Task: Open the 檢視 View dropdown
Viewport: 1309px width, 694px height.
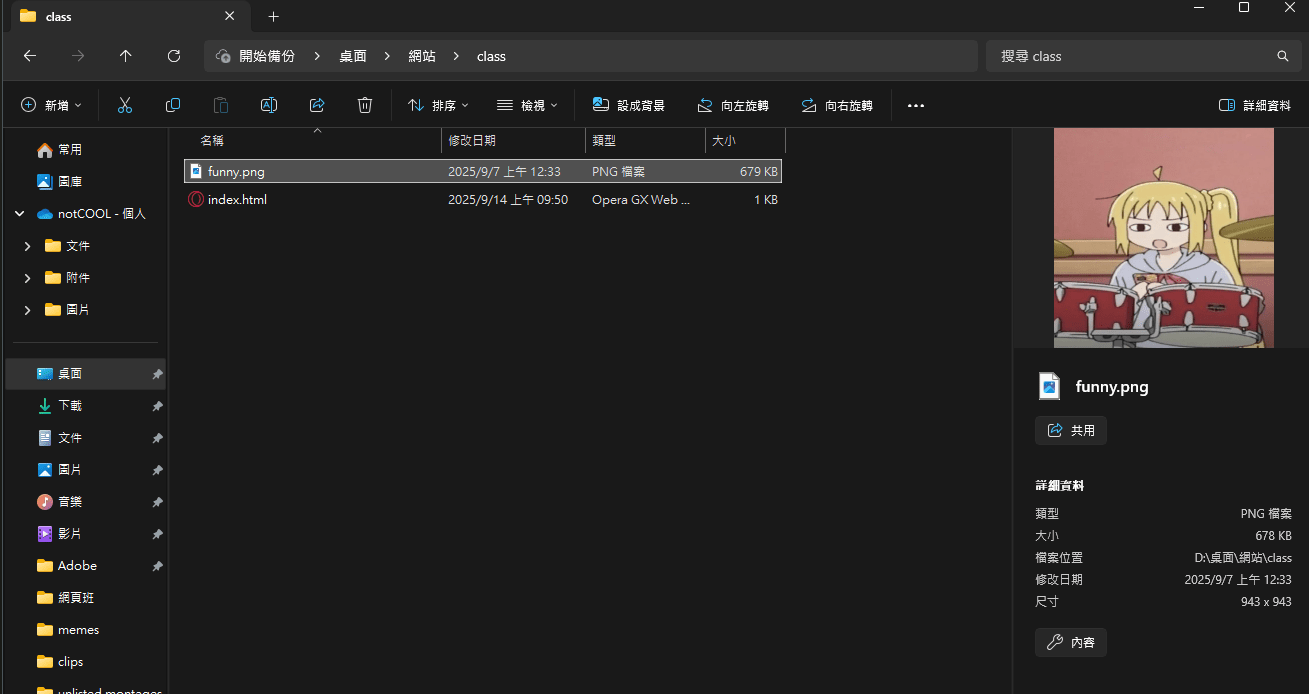Action: pos(527,105)
